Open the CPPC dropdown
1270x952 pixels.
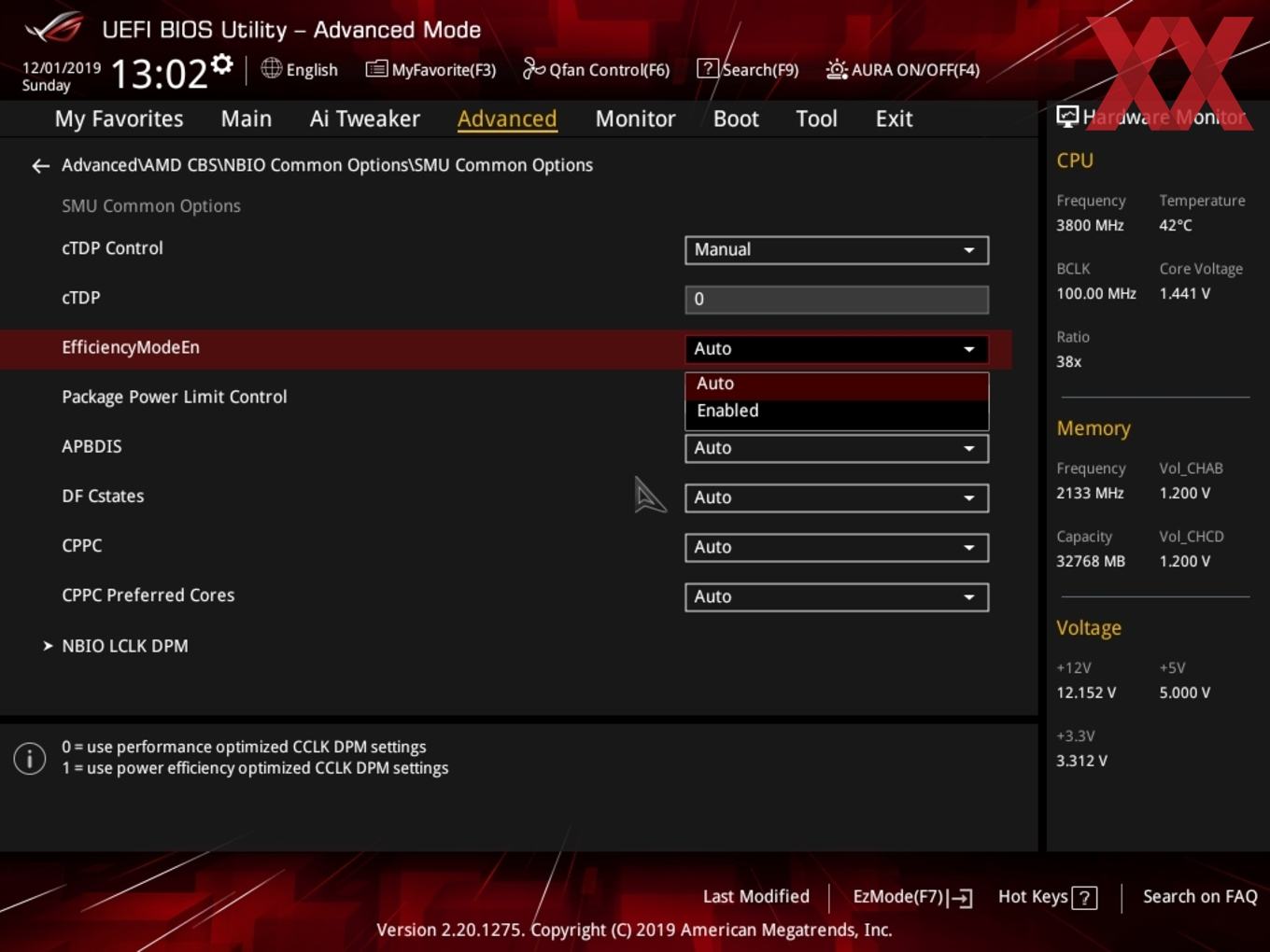[x=837, y=547]
